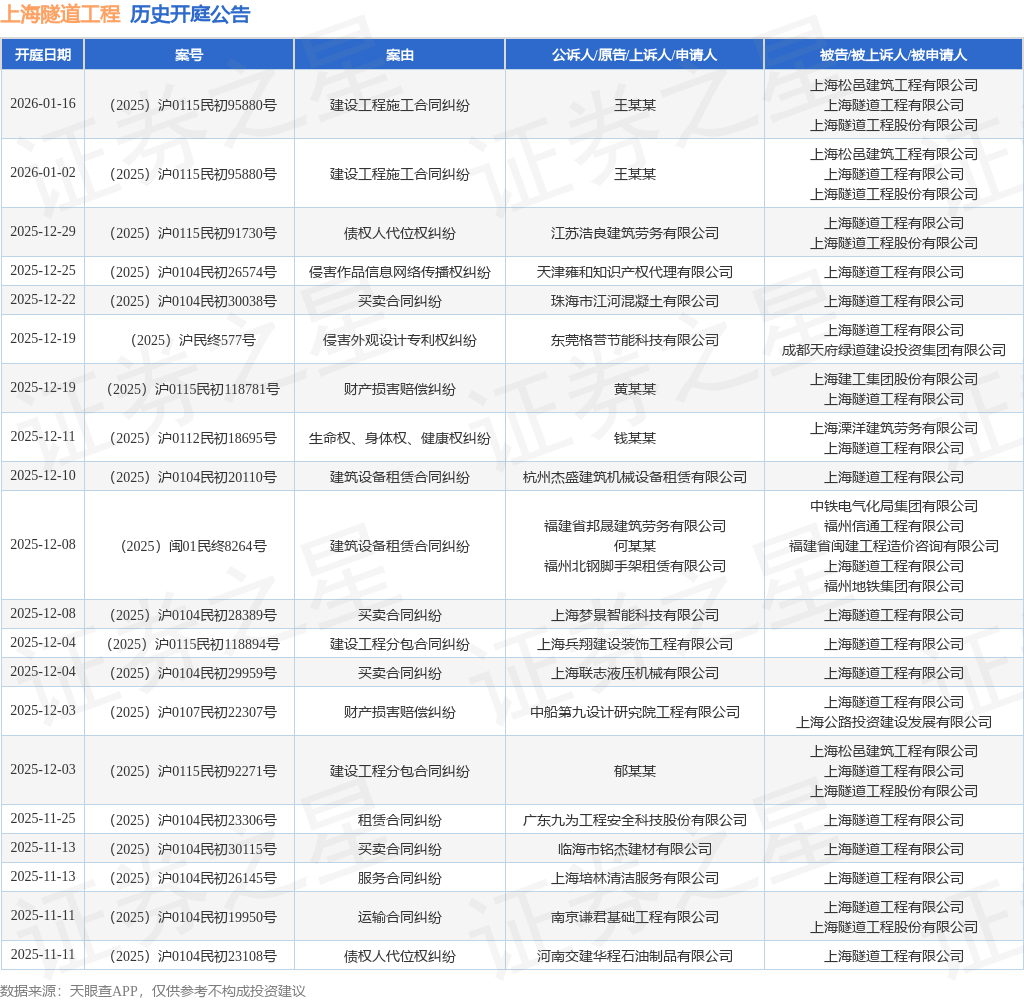This screenshot has height=1000, width=1024.
Task: Click plaintiff 珠海市江河混凝土有限公司
Action: click(634, 301)
